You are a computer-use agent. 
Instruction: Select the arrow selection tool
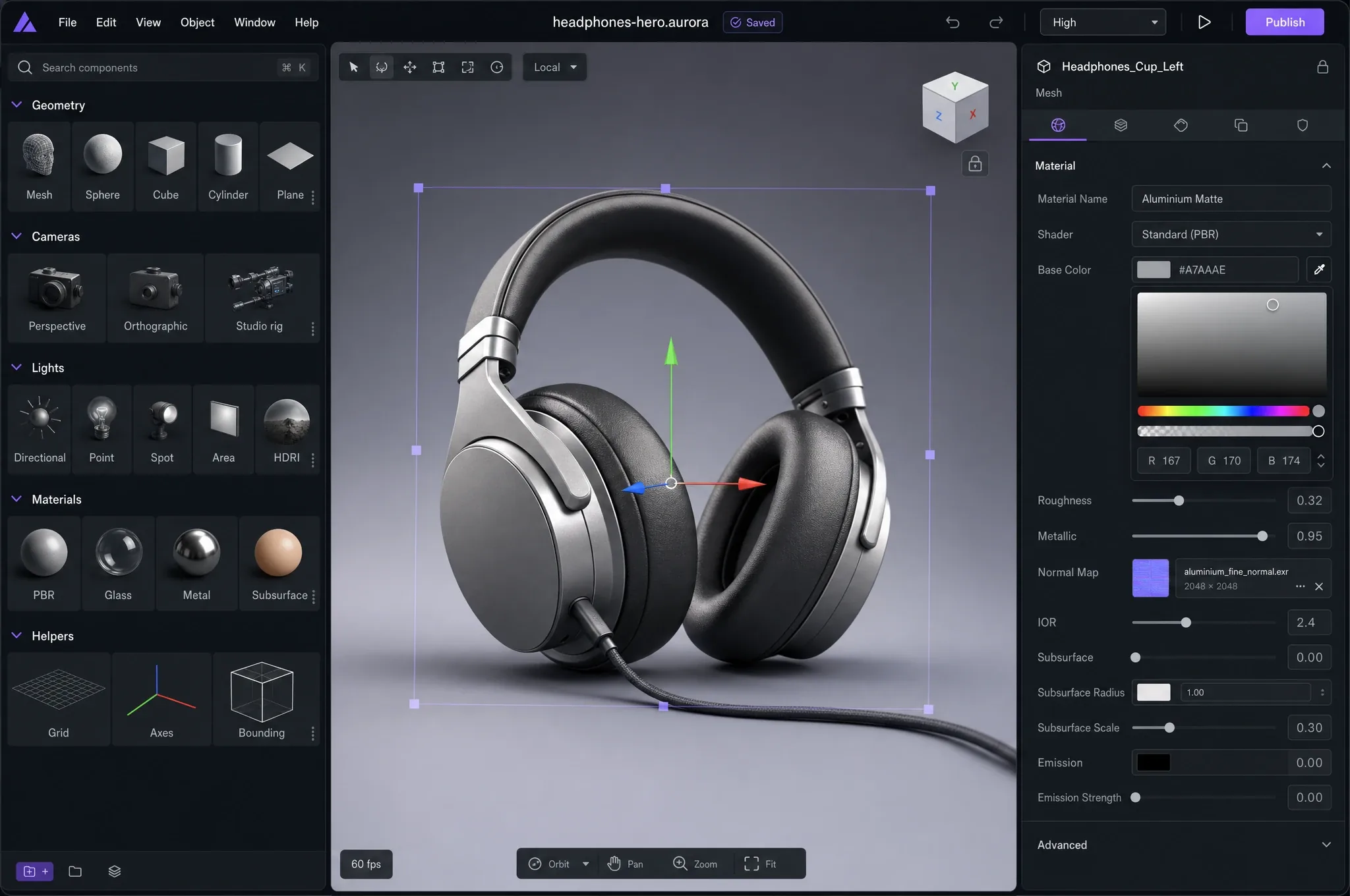pos(353,67)
